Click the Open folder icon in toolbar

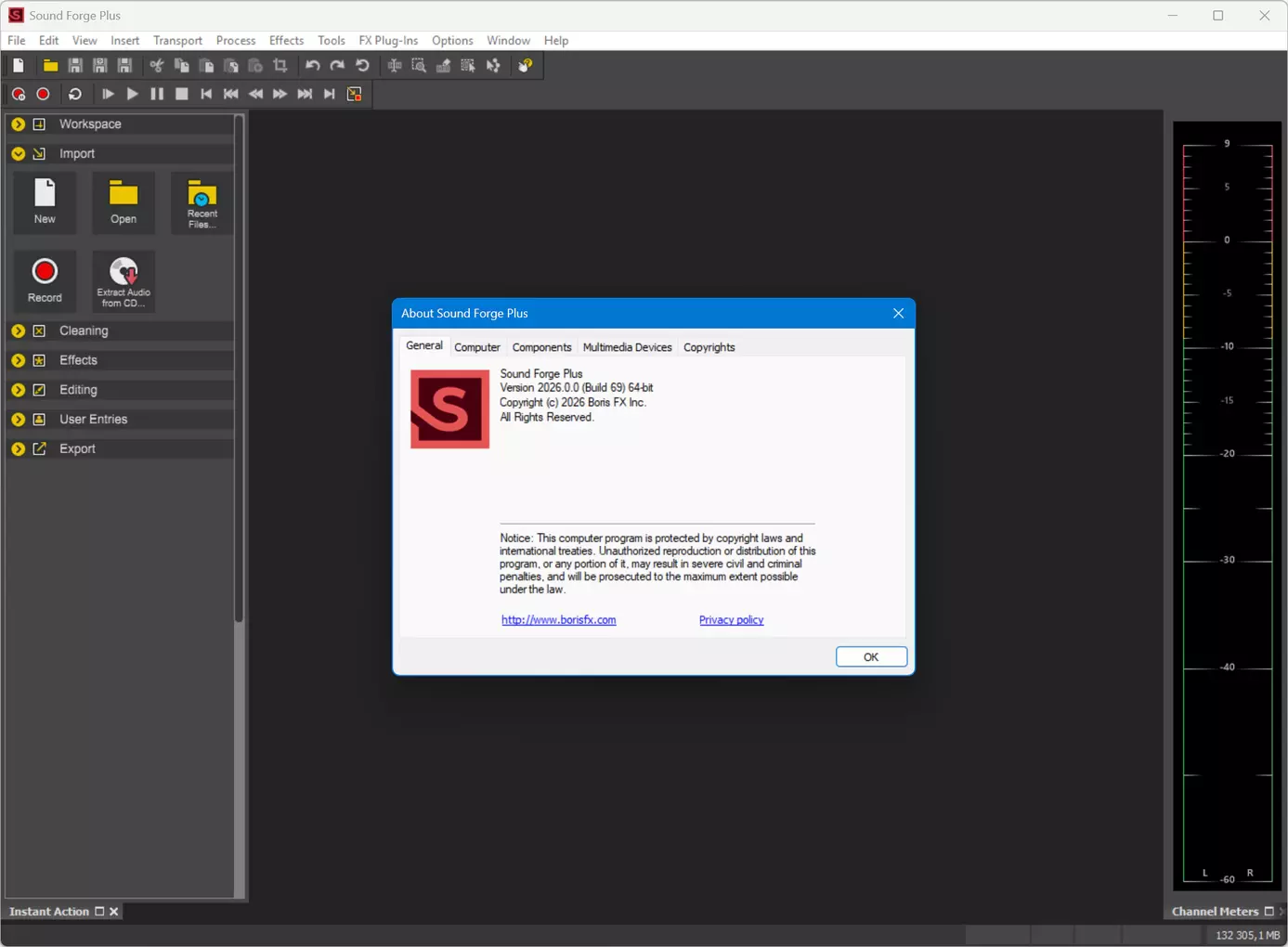50,66
